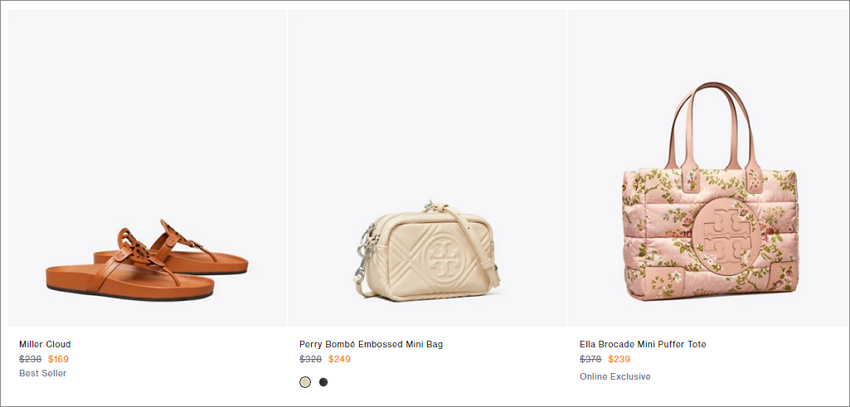Viewport: 850px width, 407px height.
Task: Click the crossed-out $328 original price
Action: (311, 359)
